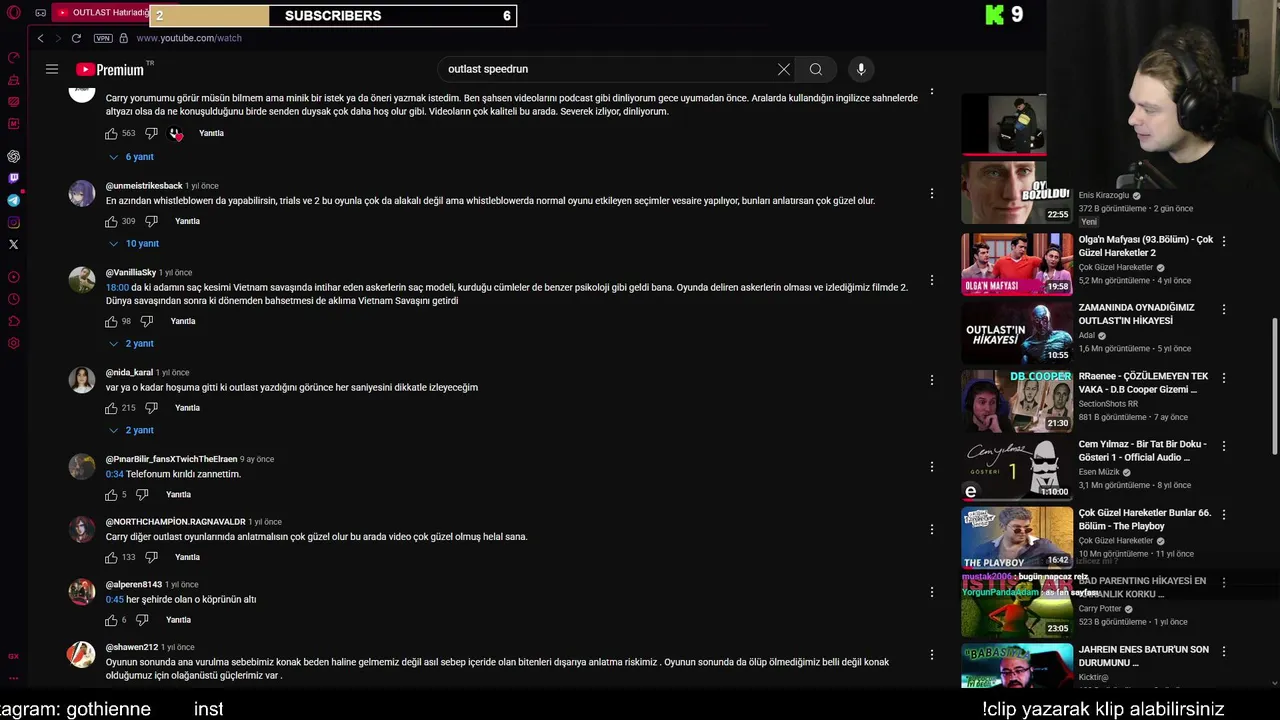This screenshot has height=720, width=1280.
Task: Open options for Olga'nın Mafyası video
Action: point(1223,241)
